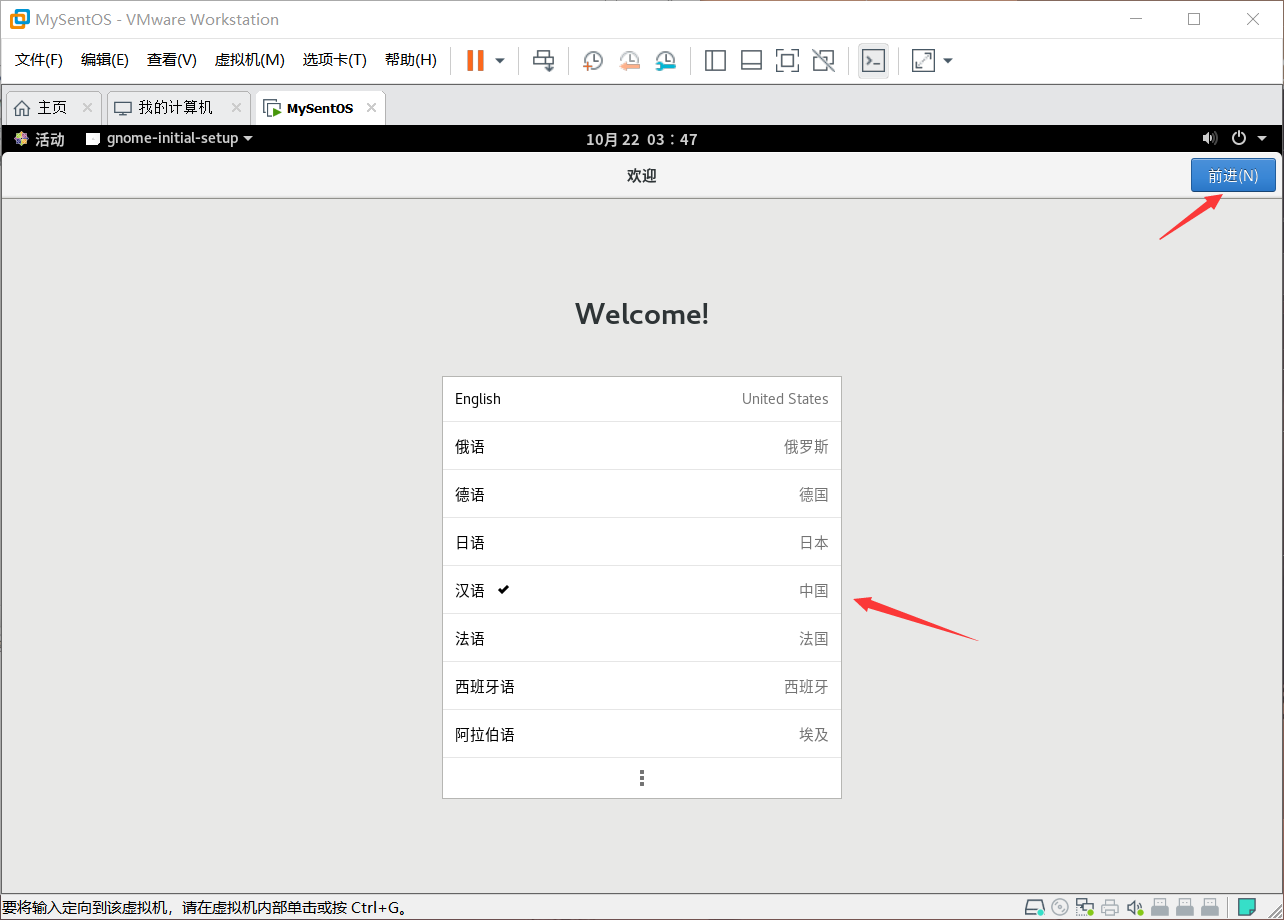Click the Welcome! heading text
The image size is (1284, 920).
point(642,314)
